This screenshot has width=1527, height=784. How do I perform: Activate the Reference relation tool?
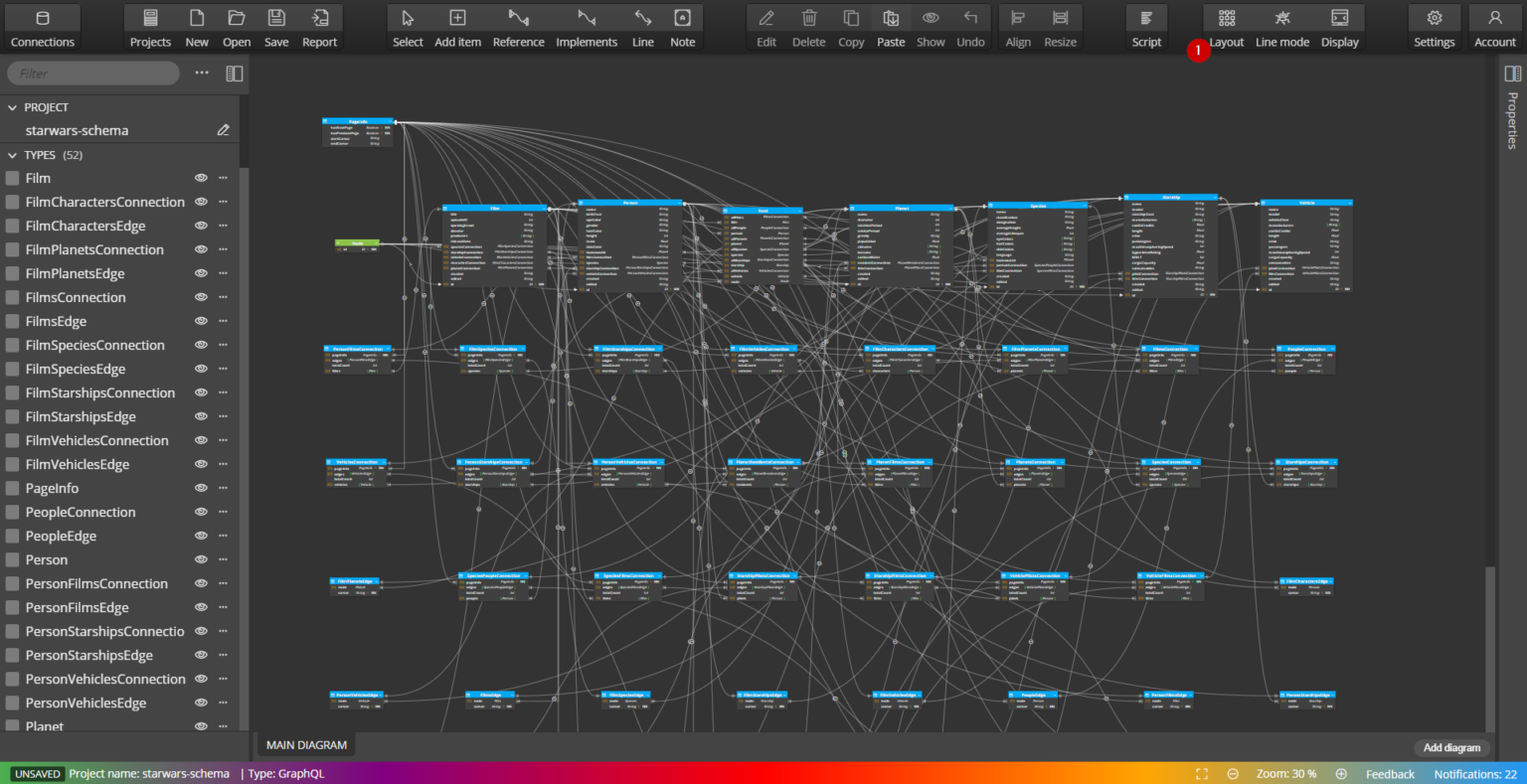518,28
